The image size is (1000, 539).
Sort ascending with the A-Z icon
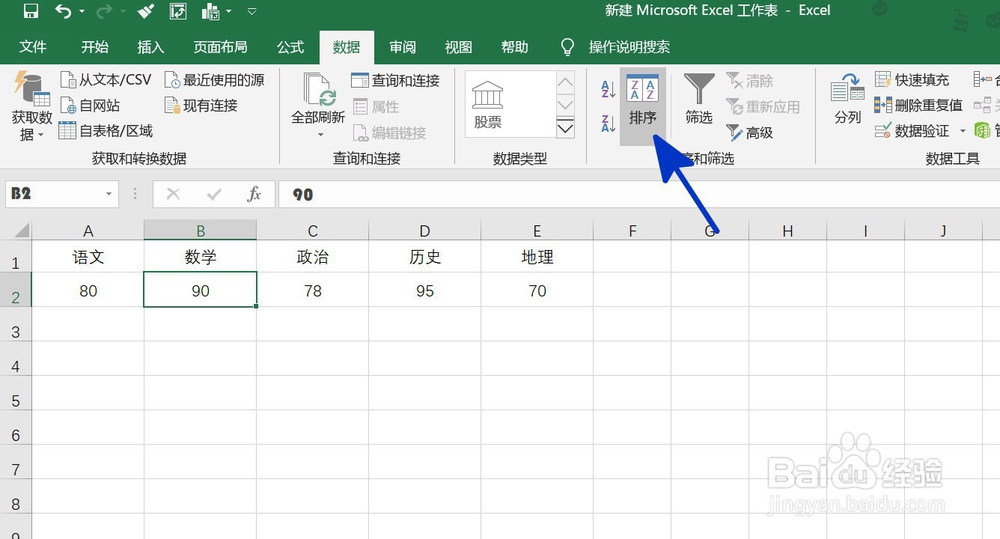pyautogui.click(x=608, y=89)
